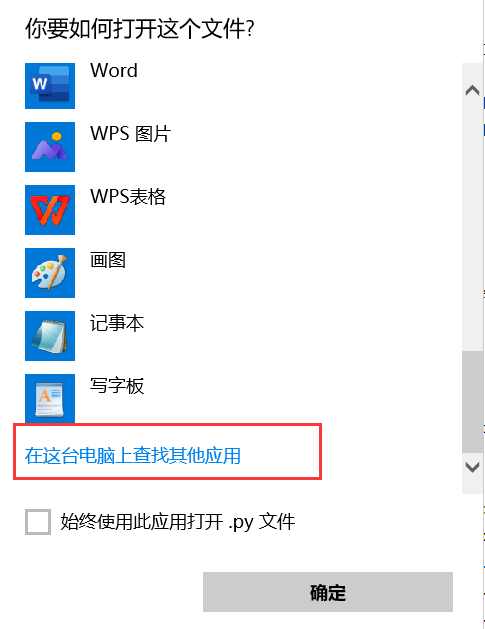Viewport: 485px width, 629px height.
Task: Select the Word list entry label
Action: [x=114, y=71]
